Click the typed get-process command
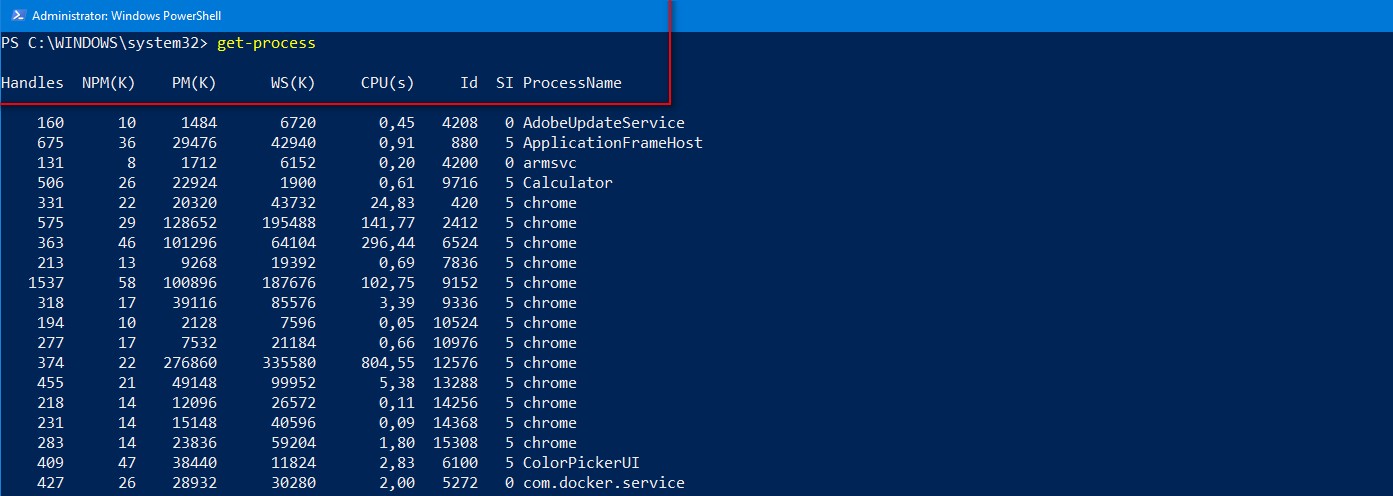Viewport: 1393px width, 496px height. (x=266, y=43)
